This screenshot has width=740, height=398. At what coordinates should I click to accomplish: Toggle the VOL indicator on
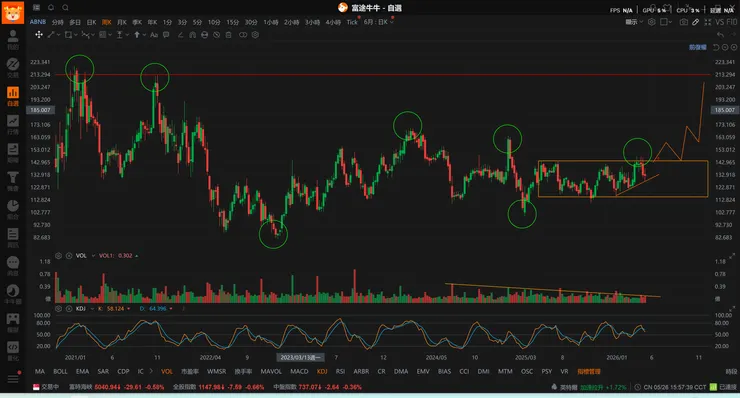pyautogui.click(x=167, y=372)
